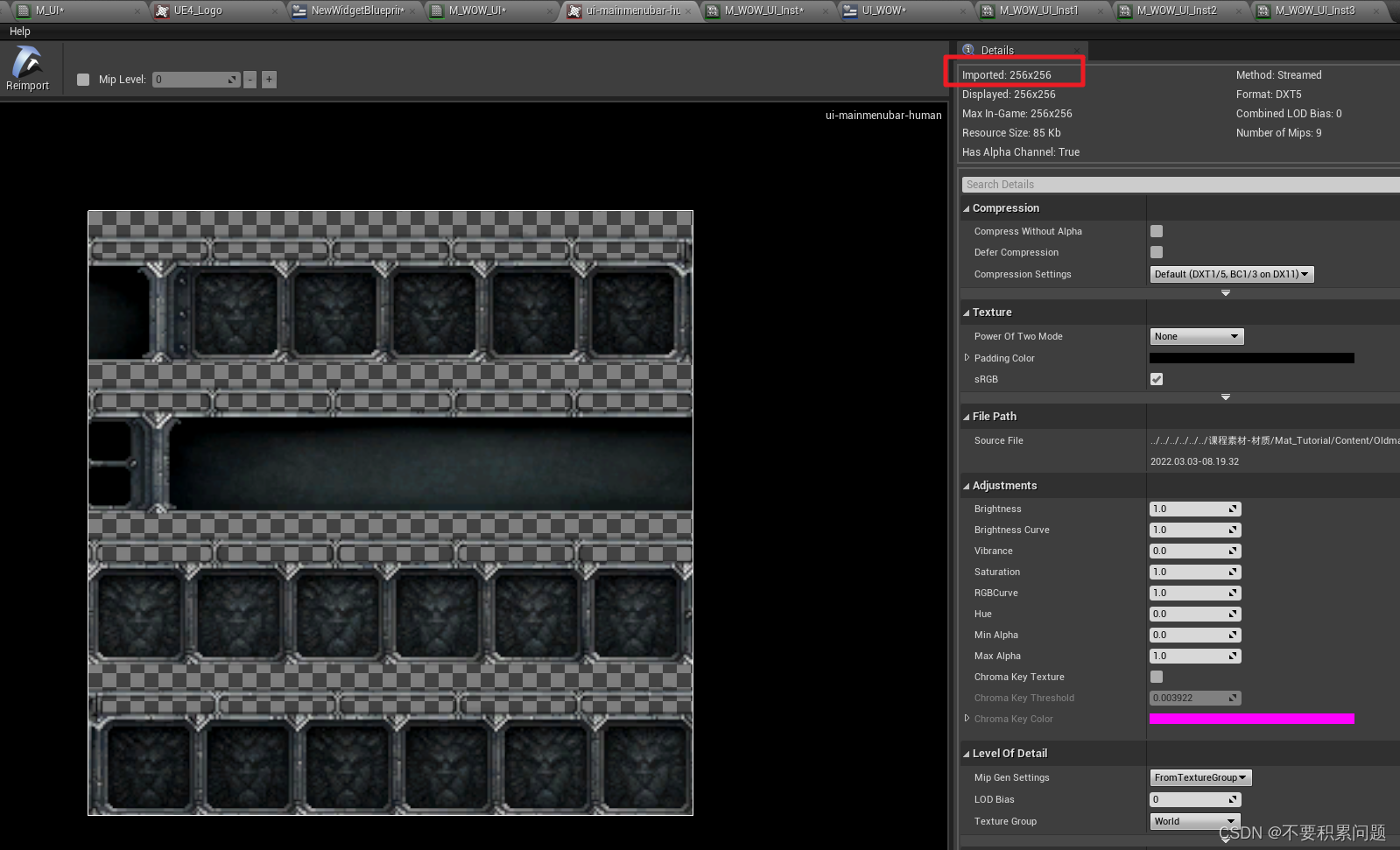Click the Number of Mips: 9 text
1400x850 pixels.
[1279, 133]
